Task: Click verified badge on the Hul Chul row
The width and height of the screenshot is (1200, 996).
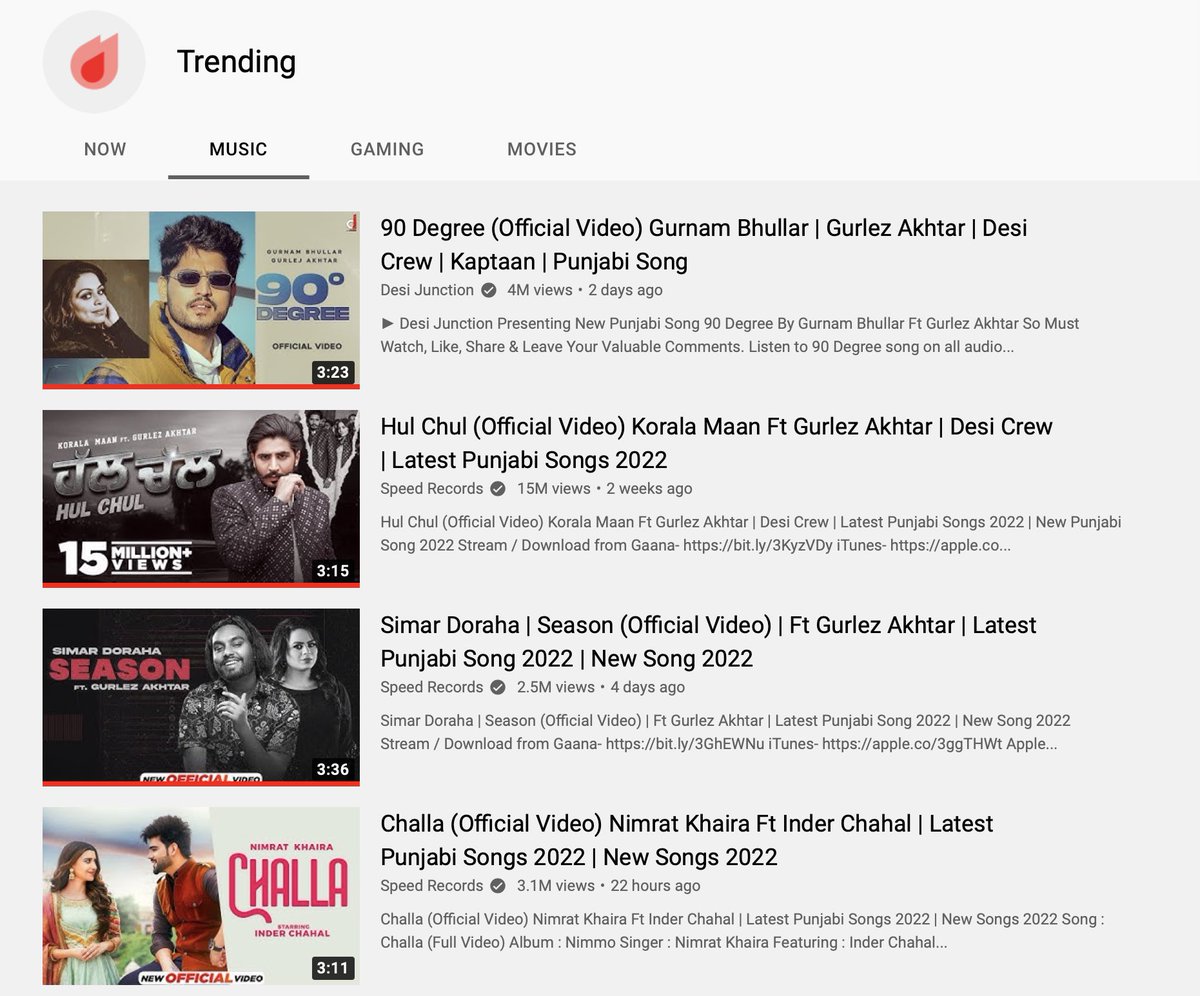Action: click(498, 489)
